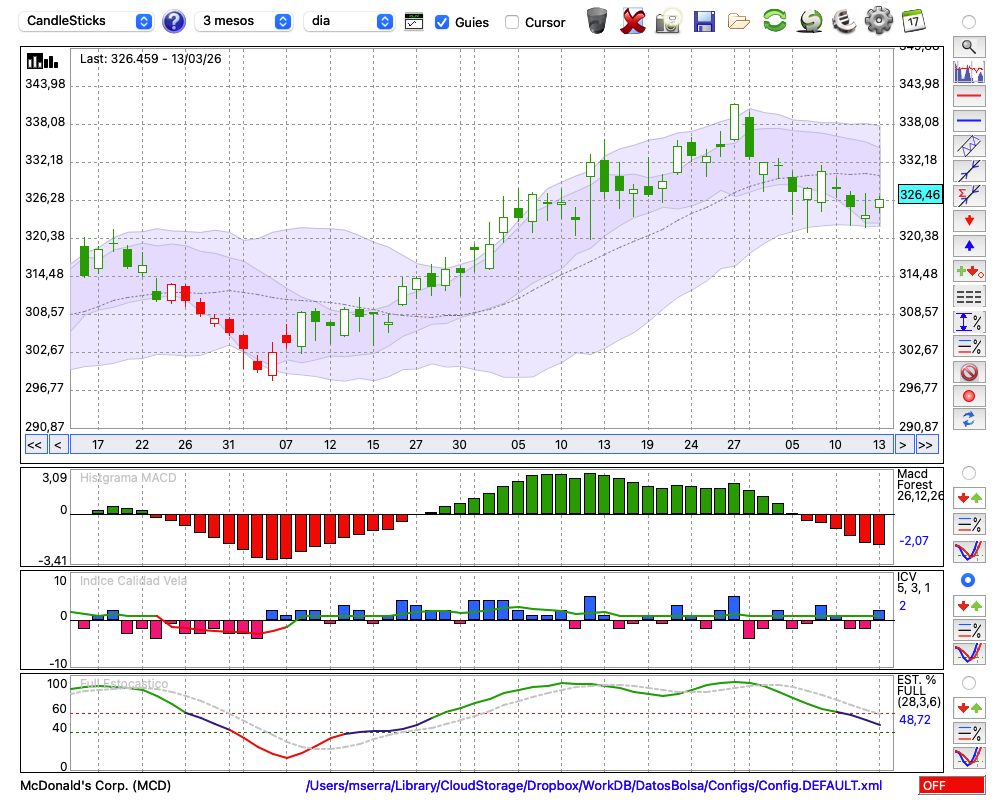Click the green refresh arrows icon

click(775, 20)
